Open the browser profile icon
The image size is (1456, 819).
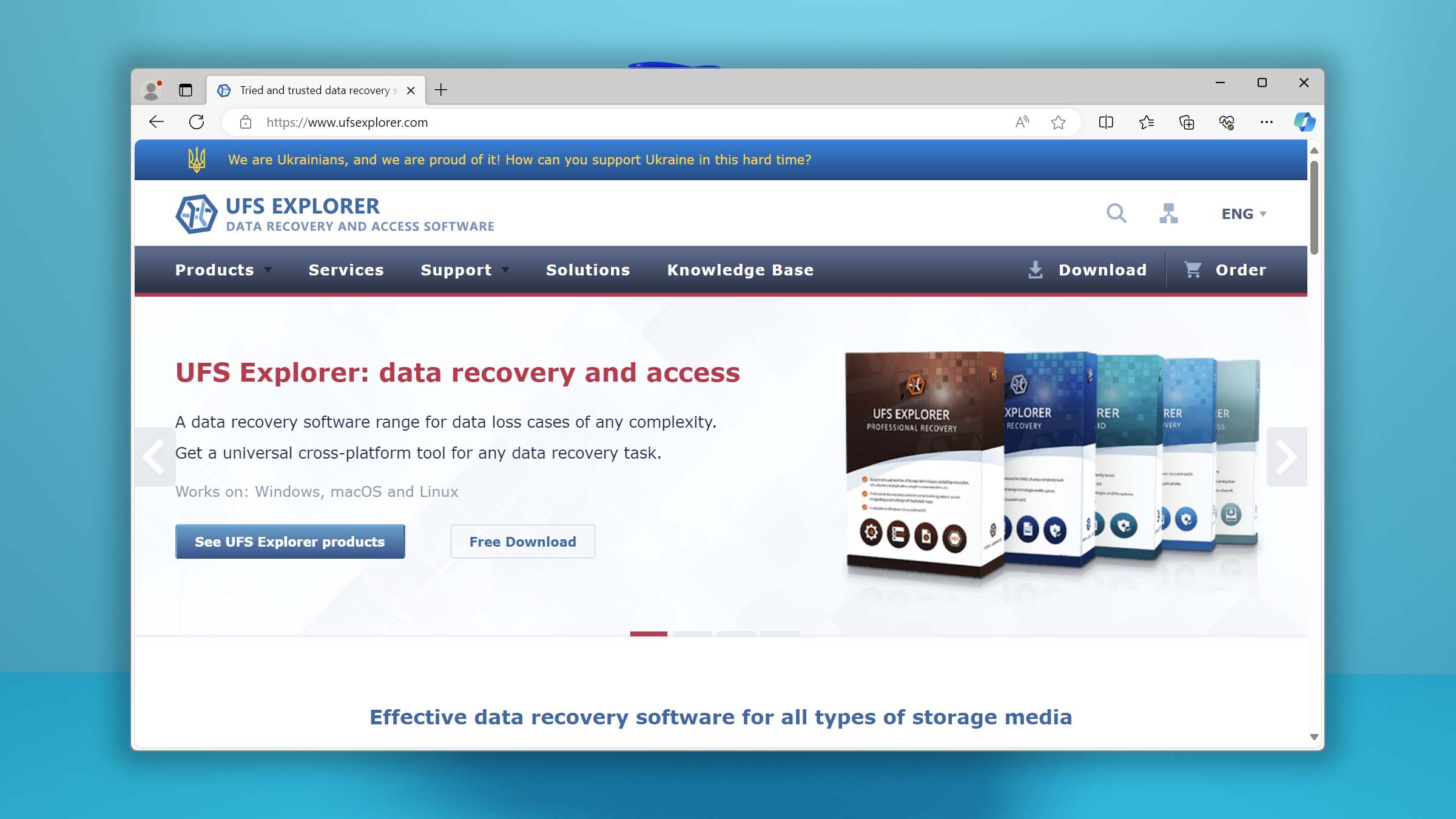click(152, 90)
